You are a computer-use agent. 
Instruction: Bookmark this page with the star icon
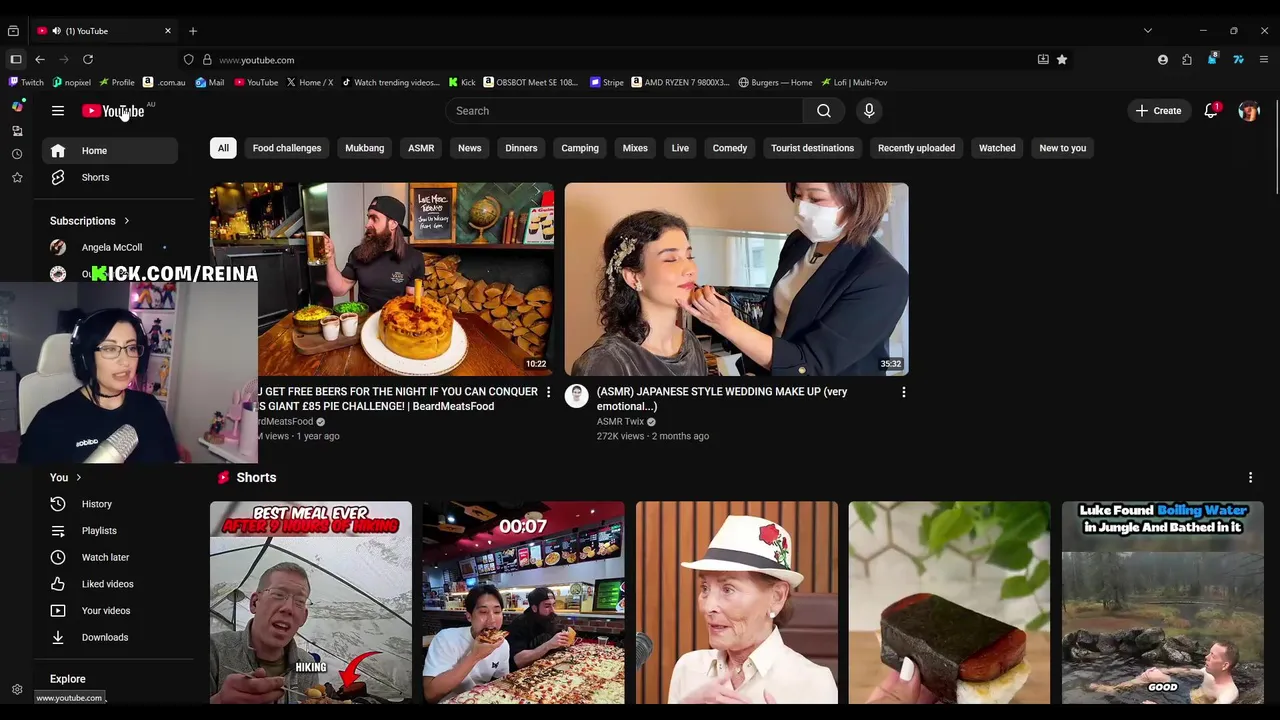pyautogui.click(x=1062, y=60)
